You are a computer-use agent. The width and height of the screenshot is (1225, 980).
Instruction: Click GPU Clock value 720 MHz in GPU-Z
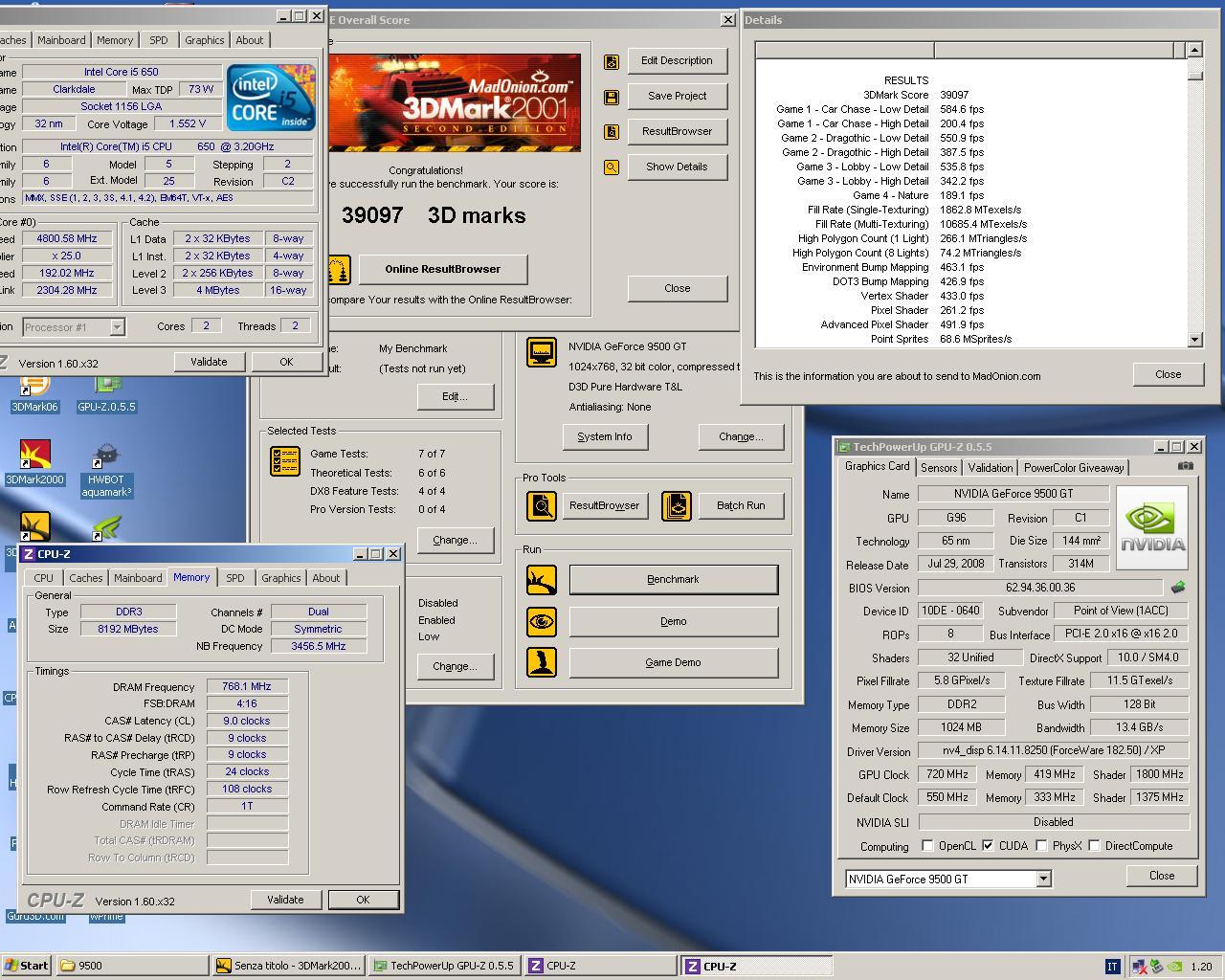pos(947,774)
